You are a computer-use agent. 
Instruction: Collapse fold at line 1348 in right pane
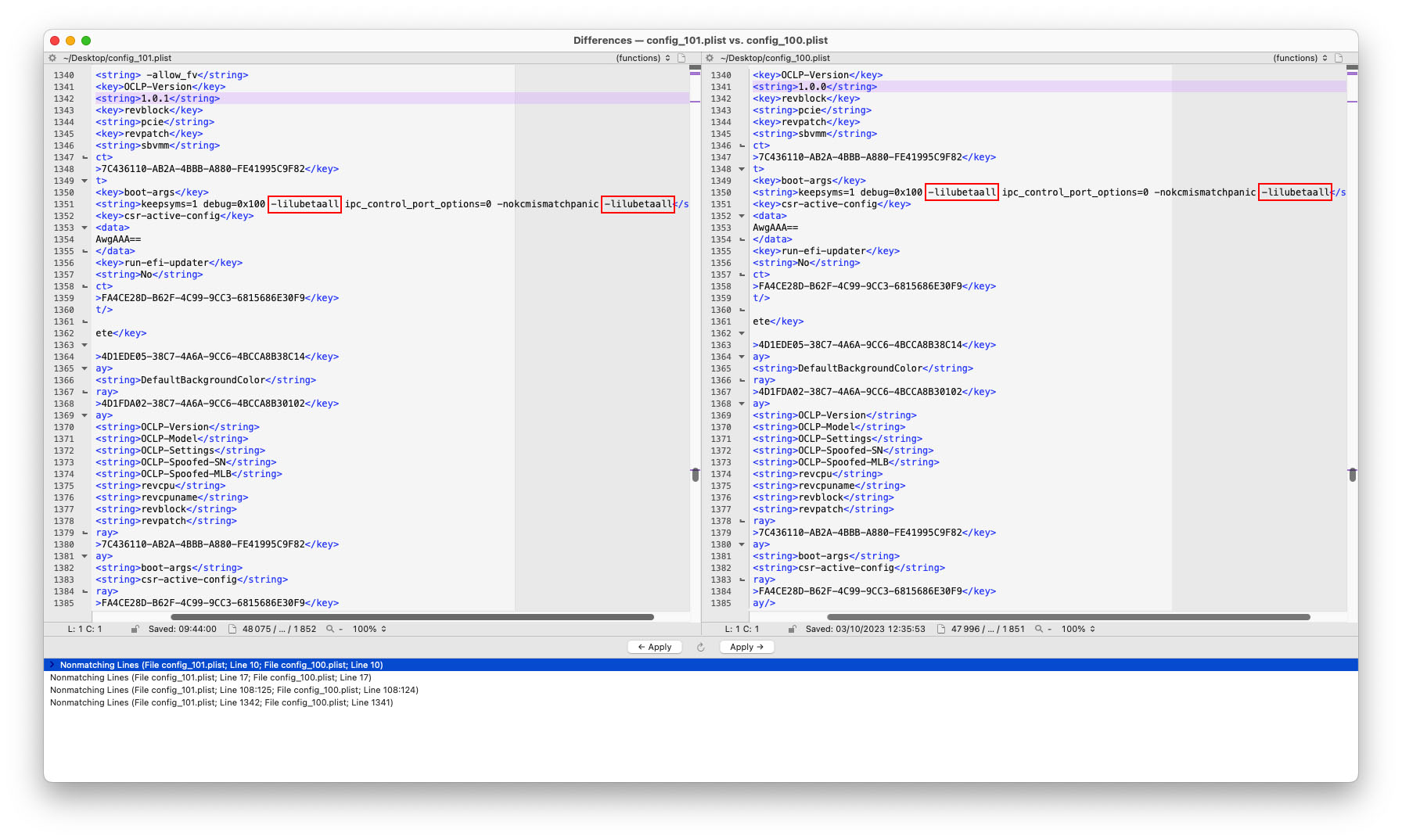tap(742, 169)
